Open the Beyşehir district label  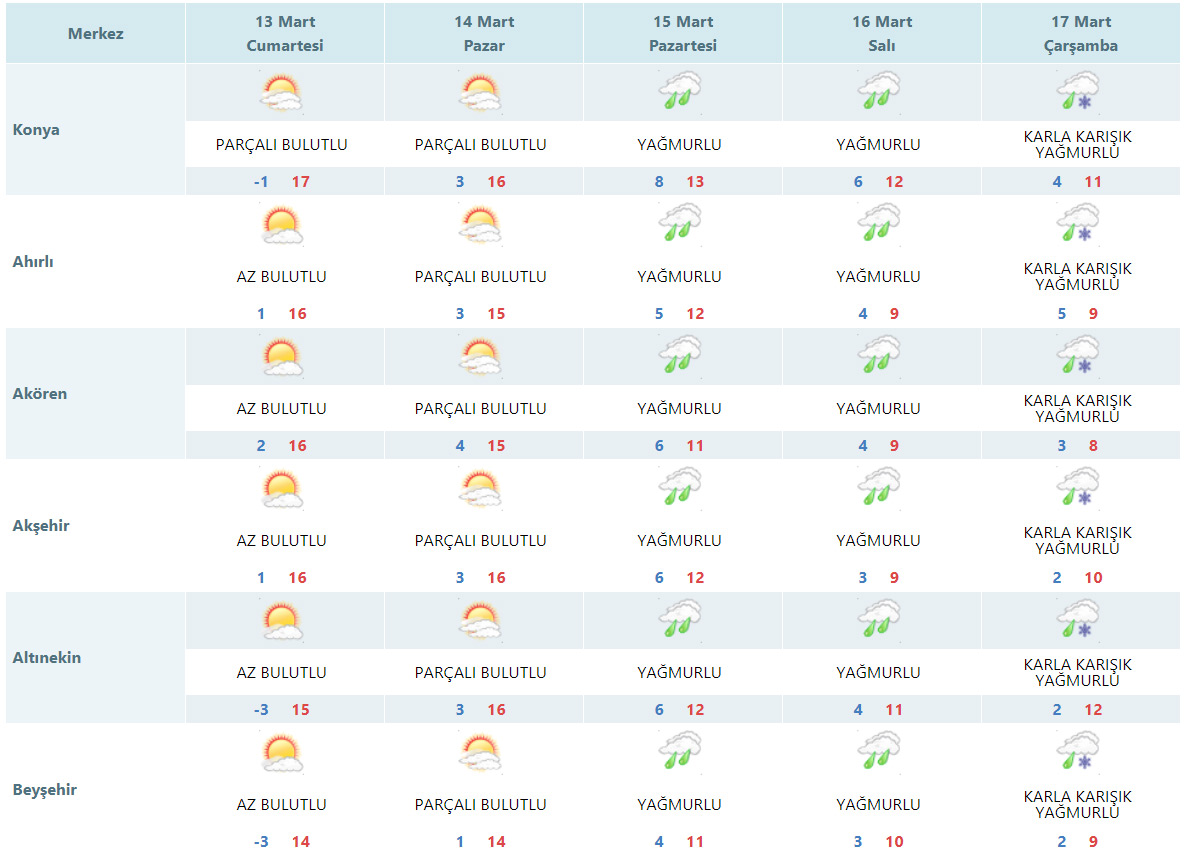point(45,790)
